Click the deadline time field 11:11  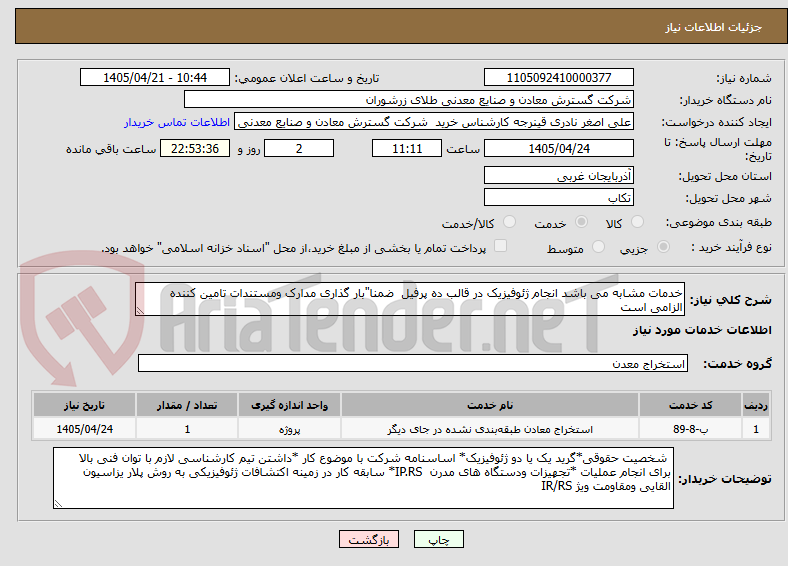click(407, 148)
